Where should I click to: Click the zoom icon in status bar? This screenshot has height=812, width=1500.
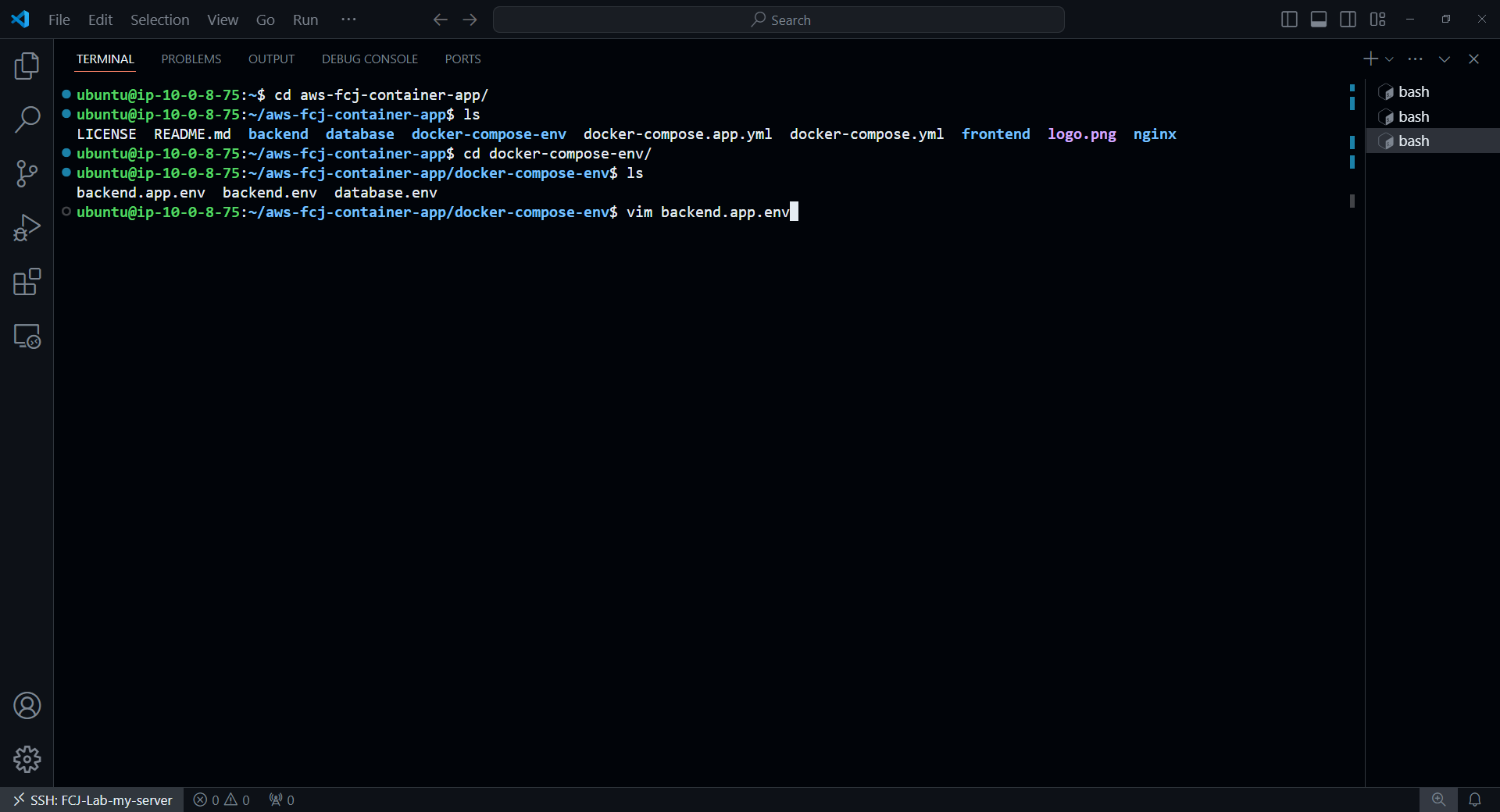[1438, 800]
